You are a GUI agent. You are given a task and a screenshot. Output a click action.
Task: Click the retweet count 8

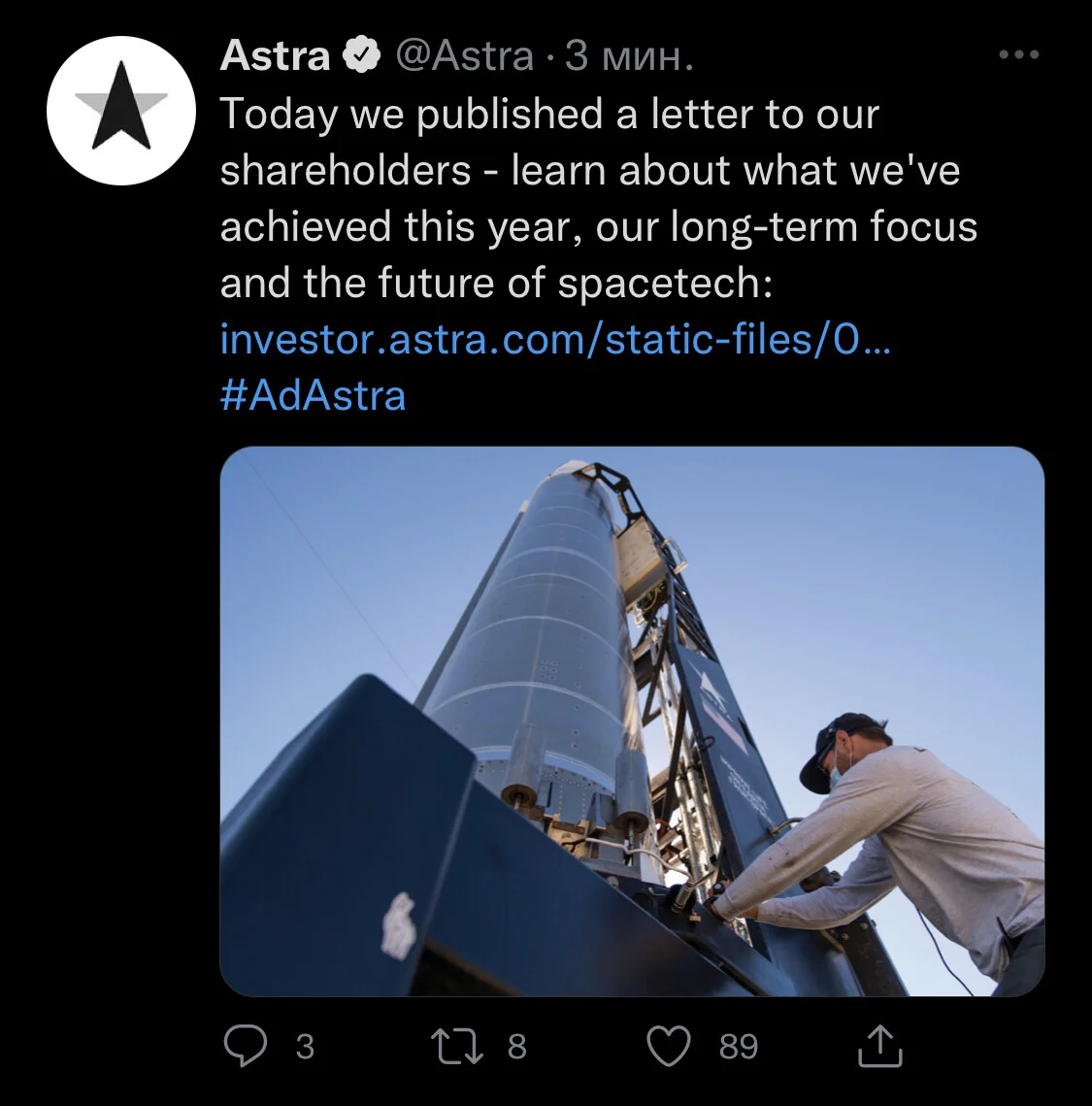[x=516, y=1046]
